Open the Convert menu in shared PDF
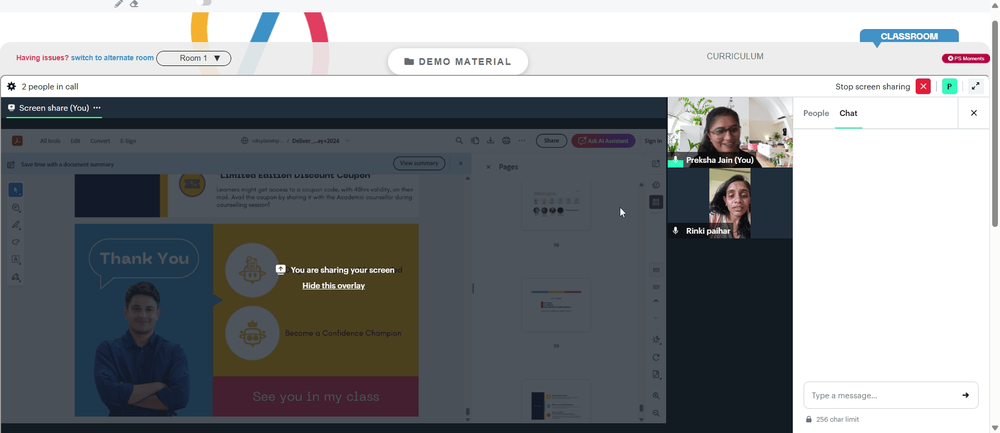 tap(100, 141)
